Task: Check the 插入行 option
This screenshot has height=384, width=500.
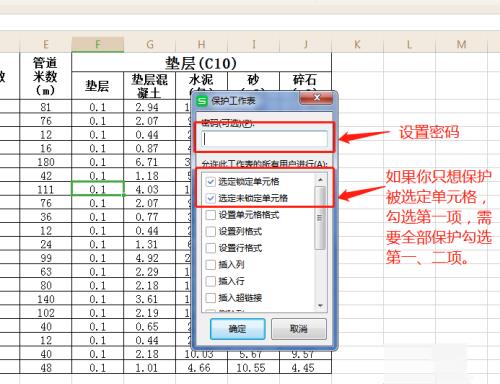Action: coord(211,281)
